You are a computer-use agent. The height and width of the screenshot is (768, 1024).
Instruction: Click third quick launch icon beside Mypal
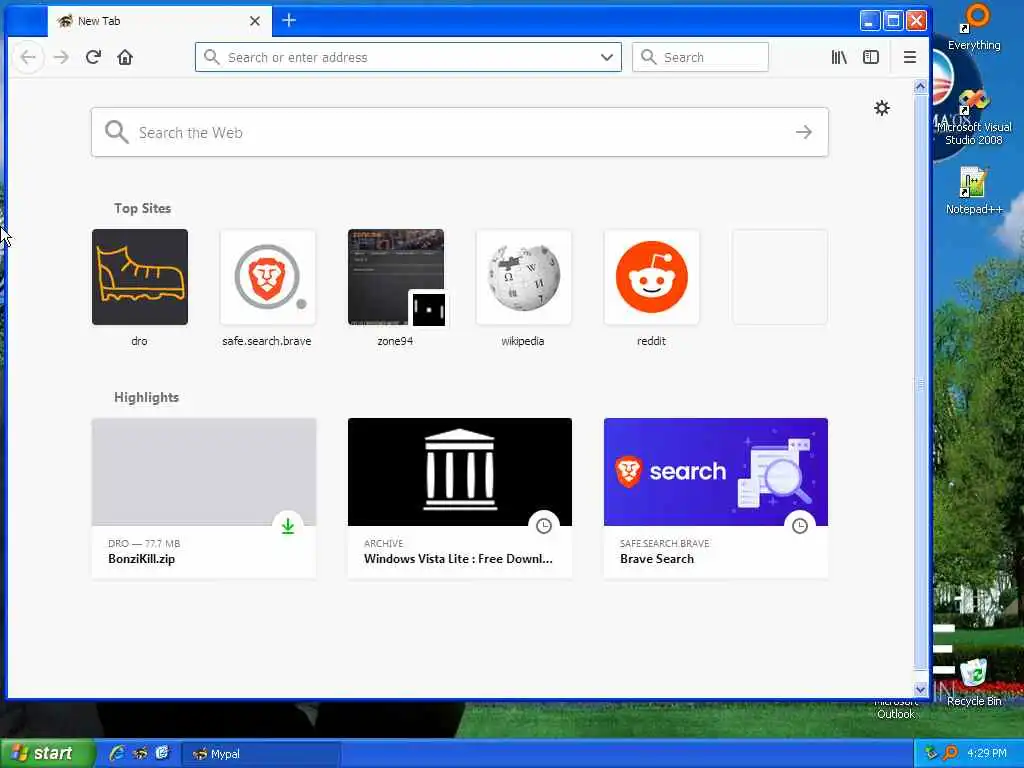162,754
